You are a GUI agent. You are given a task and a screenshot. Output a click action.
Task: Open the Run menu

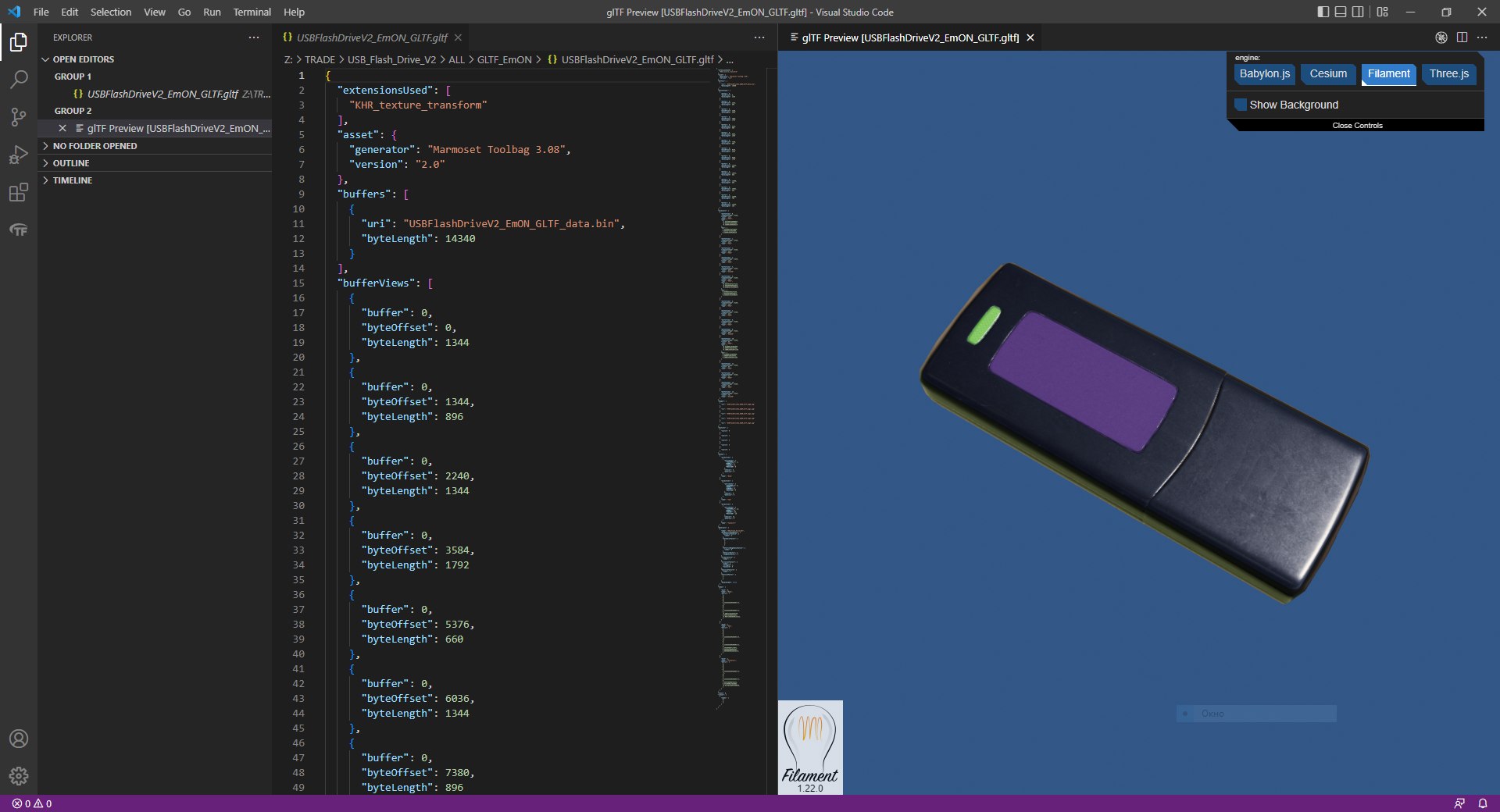212,12
